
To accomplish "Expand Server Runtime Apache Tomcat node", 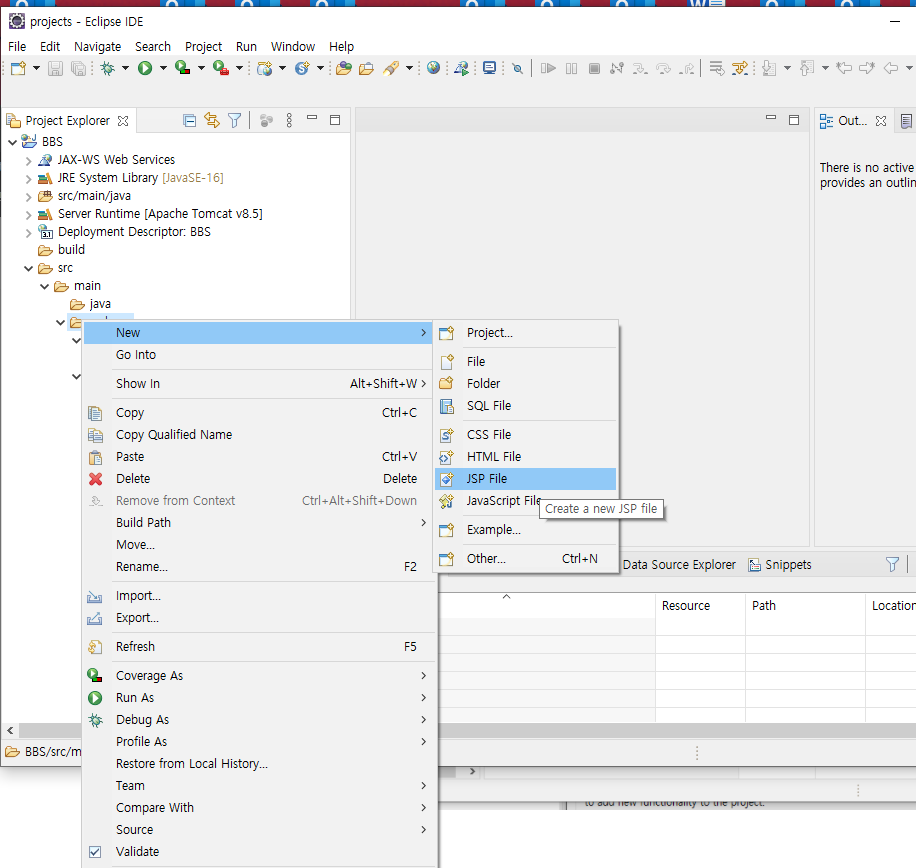I will (x=29, y=214).
